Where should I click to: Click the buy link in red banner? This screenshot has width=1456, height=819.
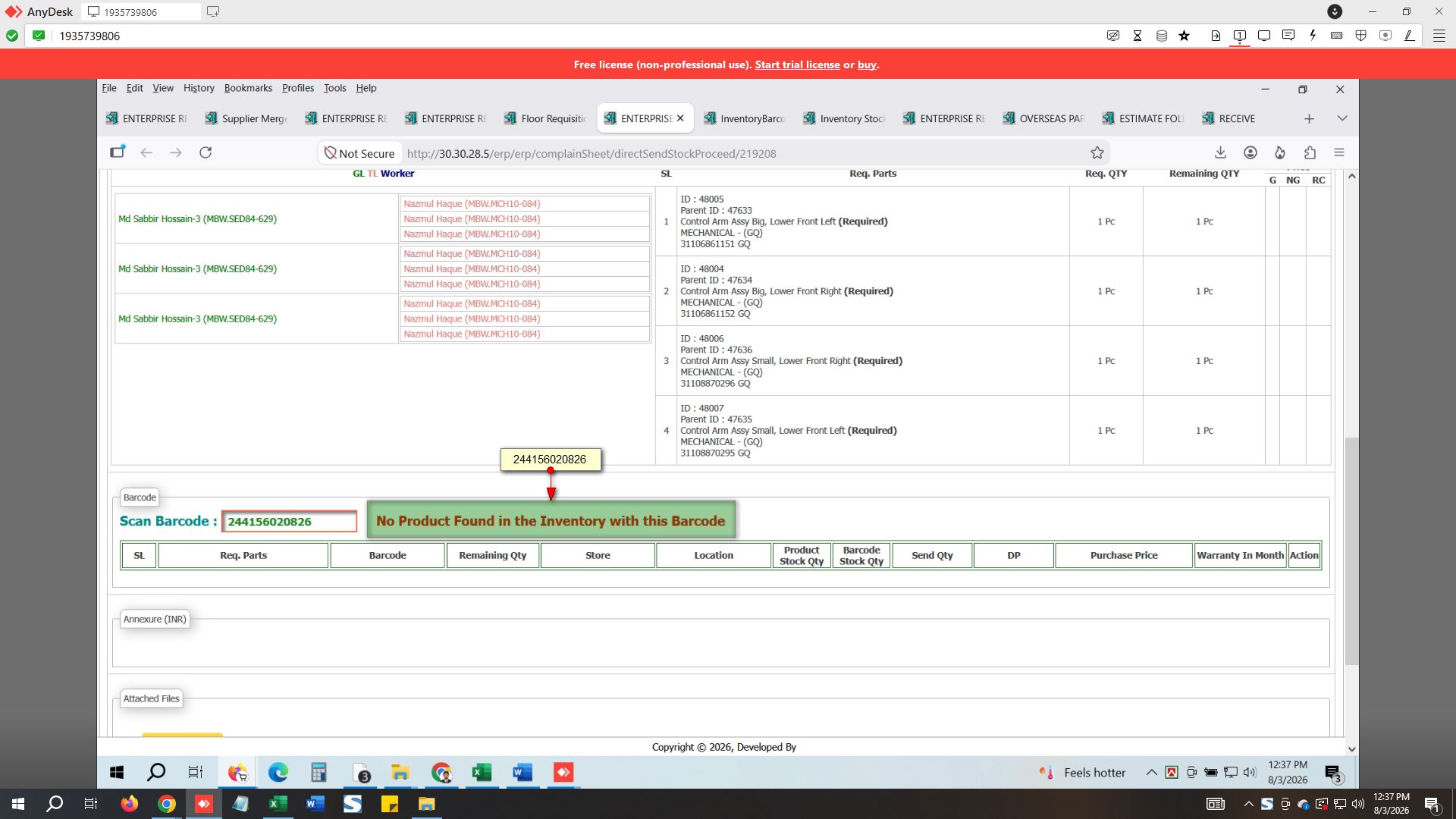(867, 64)
